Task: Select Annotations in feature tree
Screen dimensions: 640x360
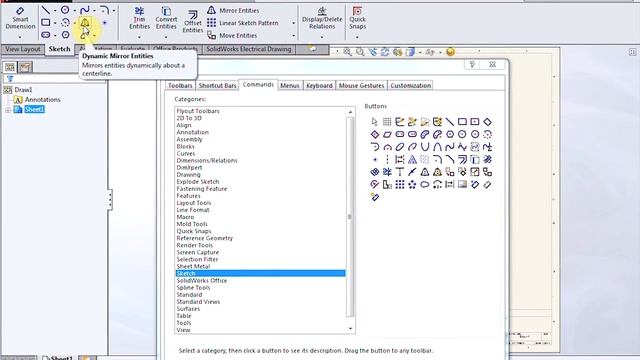Action: [x=42, y=100]
